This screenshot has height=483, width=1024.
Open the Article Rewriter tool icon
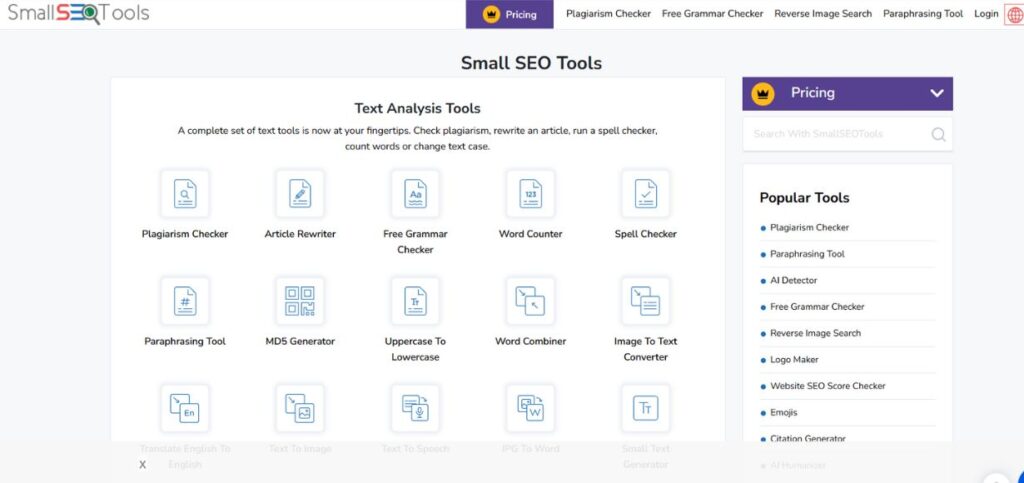coord(300,194)
